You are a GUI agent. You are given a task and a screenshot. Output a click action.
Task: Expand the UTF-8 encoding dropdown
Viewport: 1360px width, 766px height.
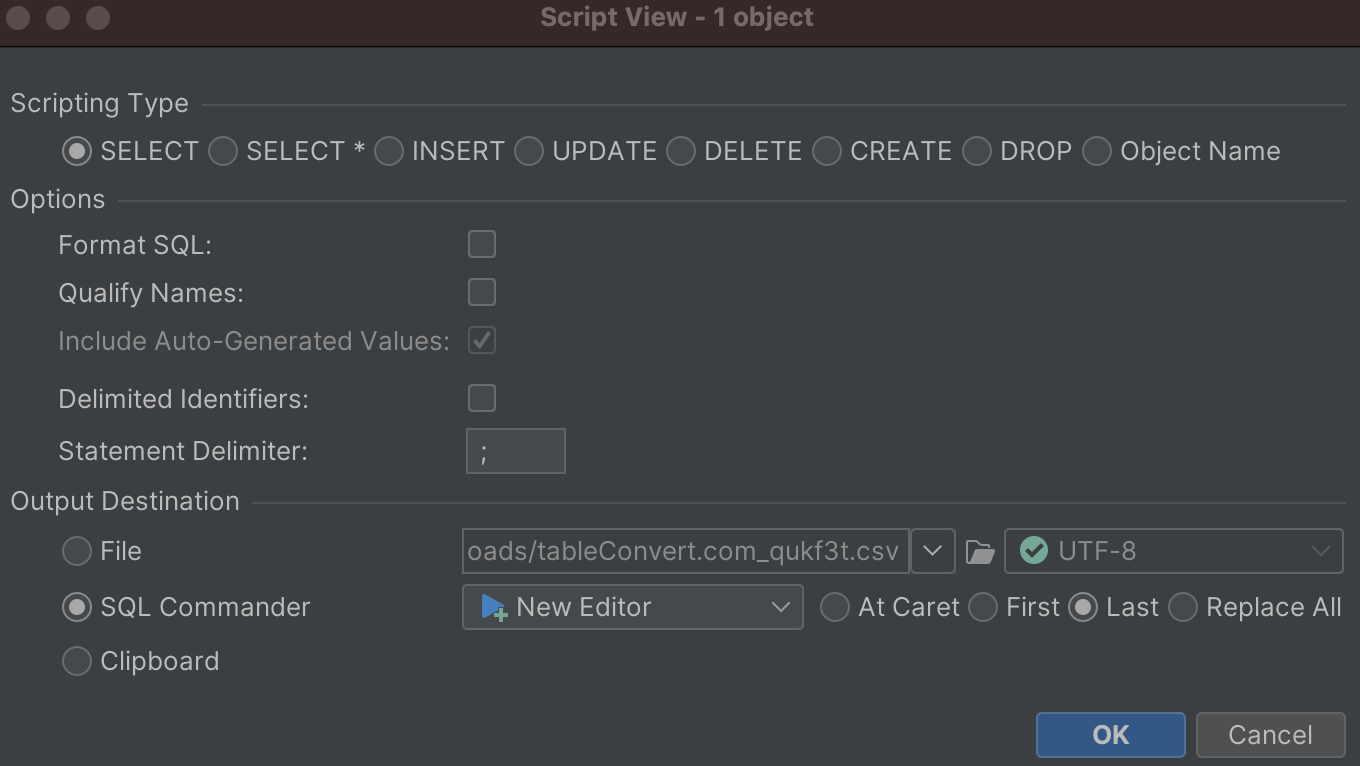(x=1320, y=551)
